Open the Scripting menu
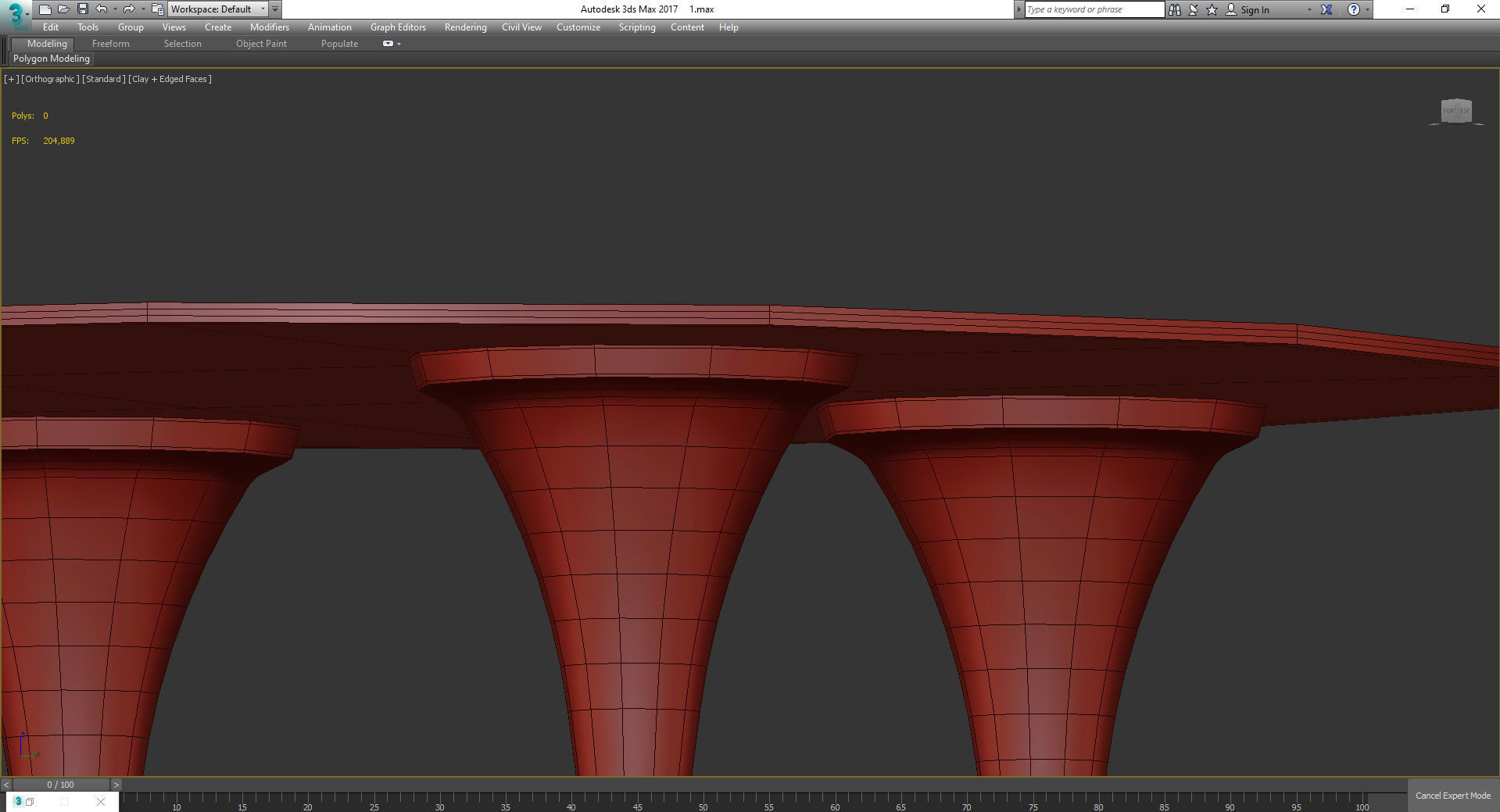Viewport: 1500px width, 812px height. 637,27
